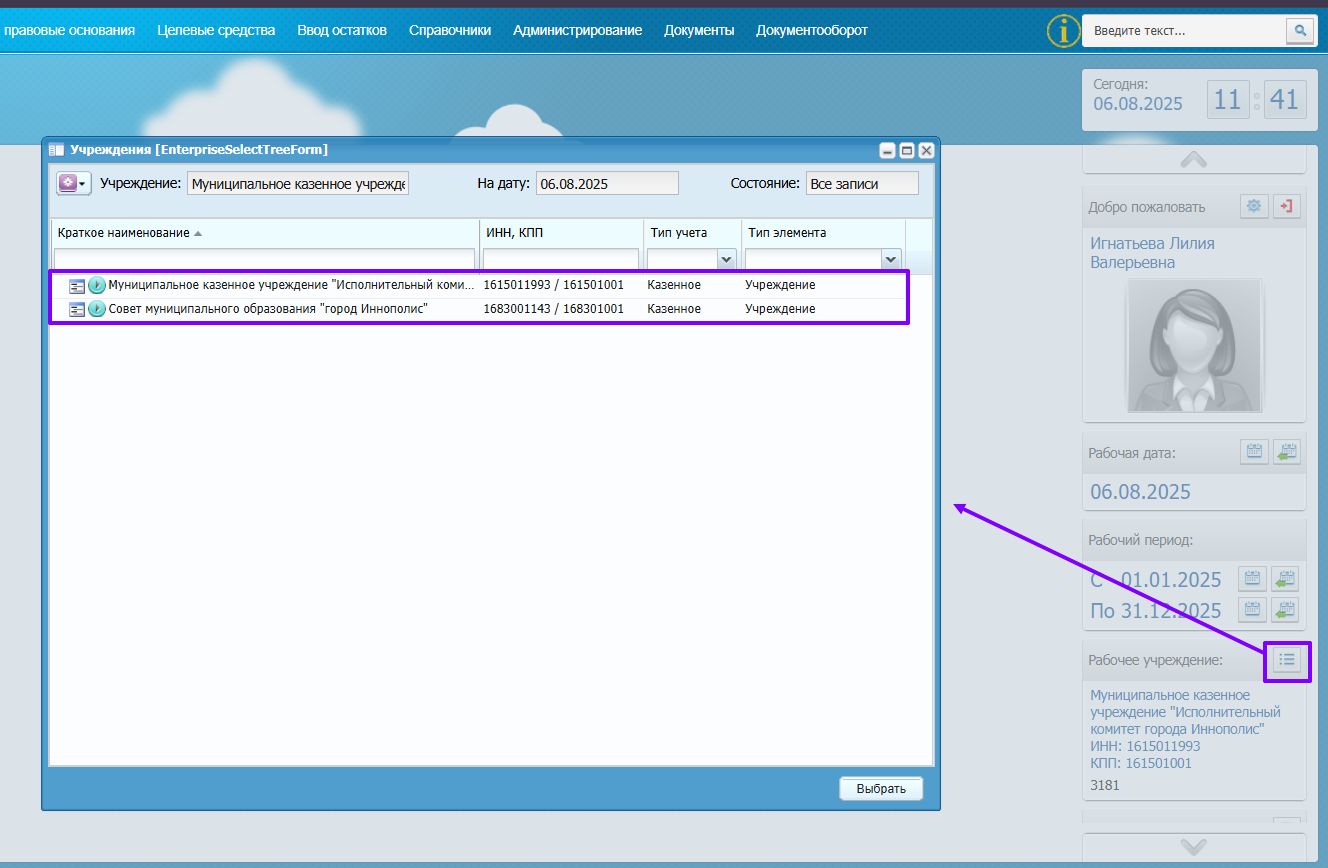Image resolution: width=1328 pixels, height=868 pixels.
Task: Click the Выбрать button
Action: [x=881, y=789]
